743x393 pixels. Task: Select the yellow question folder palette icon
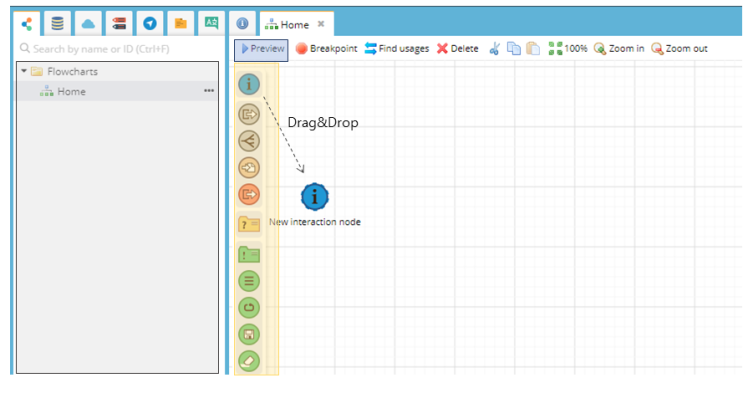(x=249, y=223)
